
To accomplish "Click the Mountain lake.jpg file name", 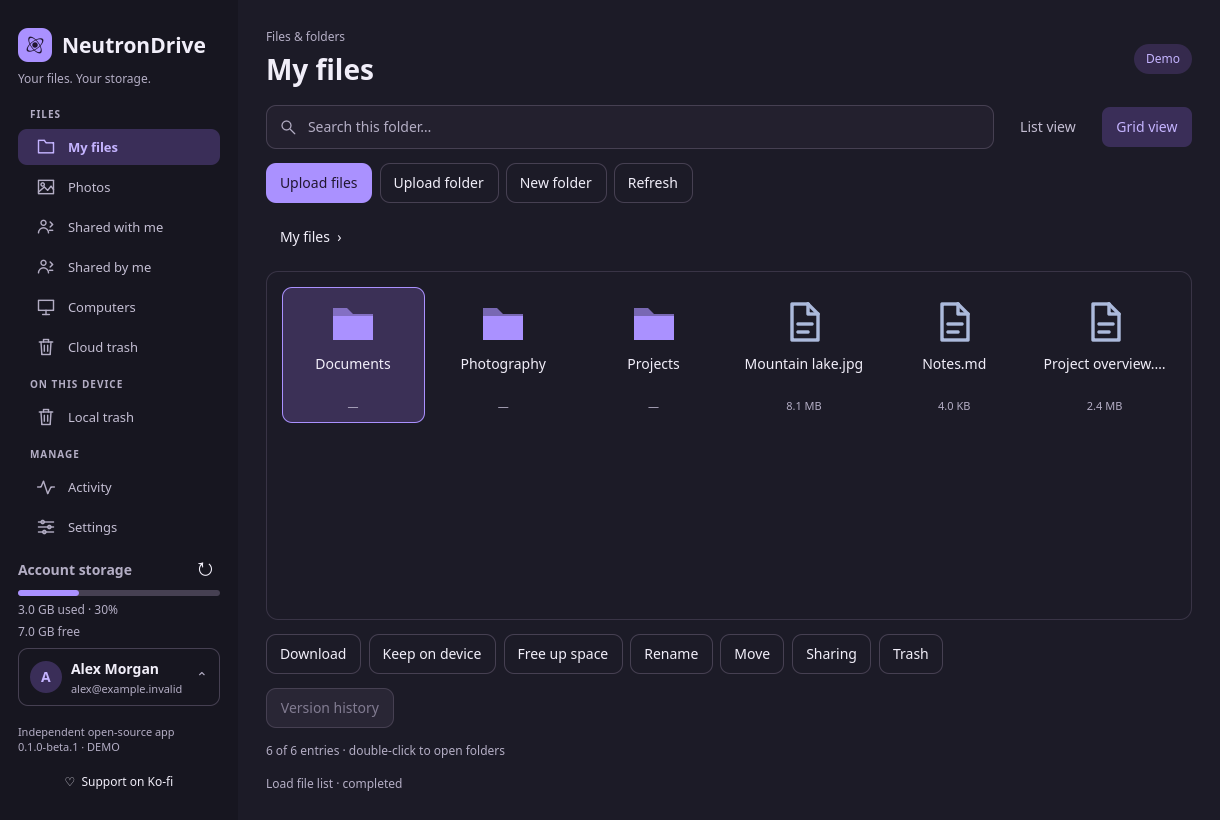I will (804, 364).
